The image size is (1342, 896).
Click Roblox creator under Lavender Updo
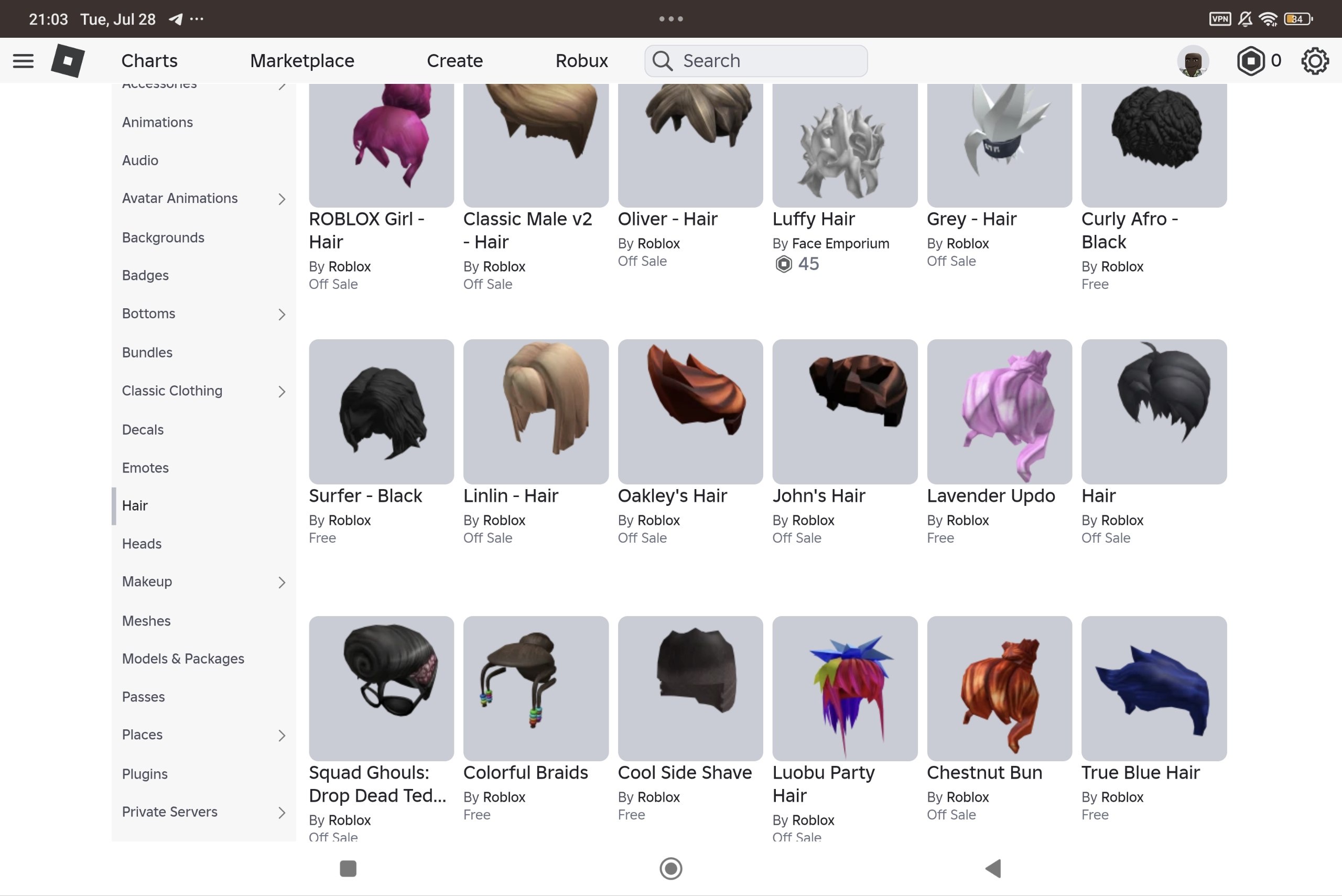click(x=968, y=521)
